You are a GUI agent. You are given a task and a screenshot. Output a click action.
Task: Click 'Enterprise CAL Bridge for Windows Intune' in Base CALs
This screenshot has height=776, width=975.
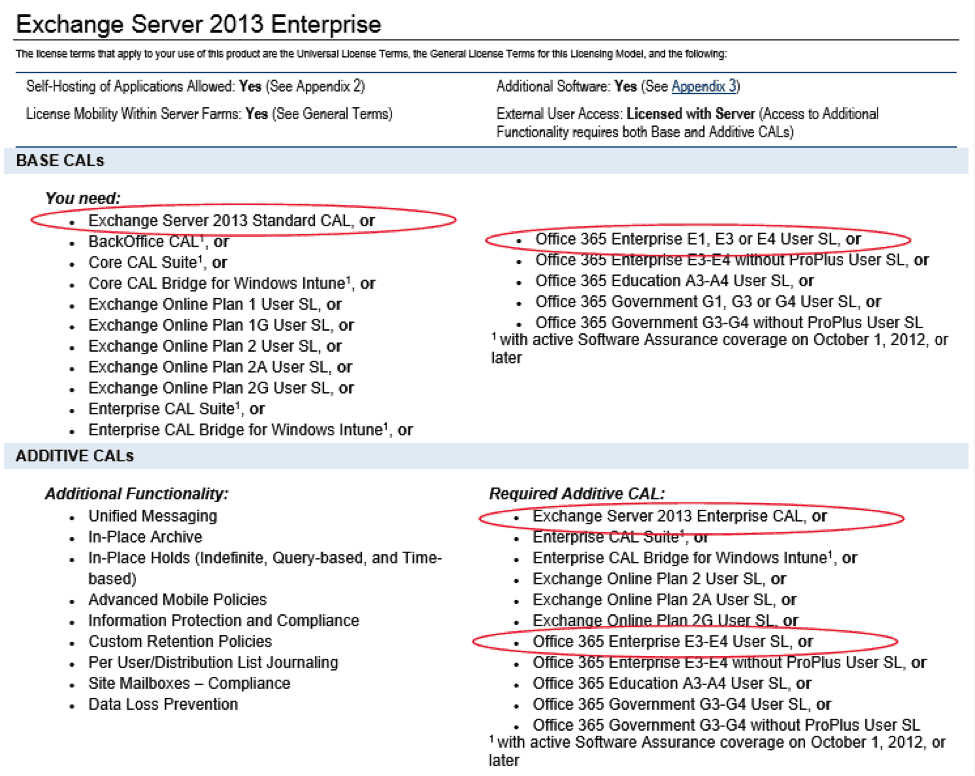click(250, 430)
